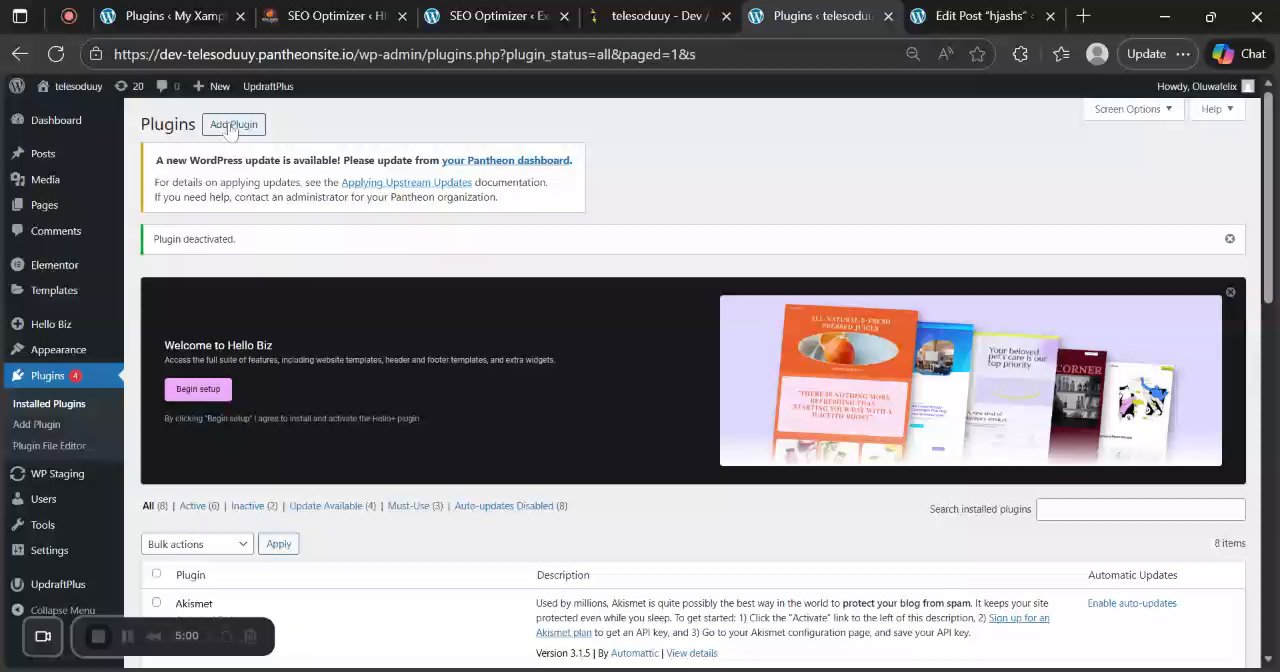1280x672 pixels.
Task: Open the Media library icon in sidebar
Action: [x=17, y=180]
